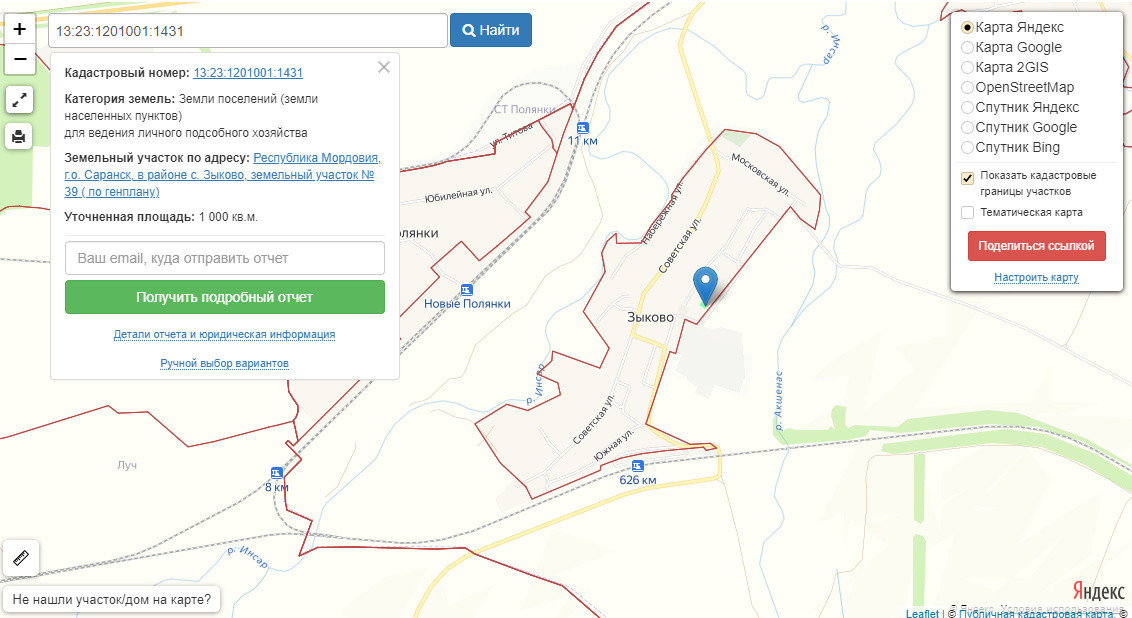The height and width of the screenshot is (618, 1132).
Task: Zoom in the map with plus button
Action: pyautogui.click(x=19, y=30)
